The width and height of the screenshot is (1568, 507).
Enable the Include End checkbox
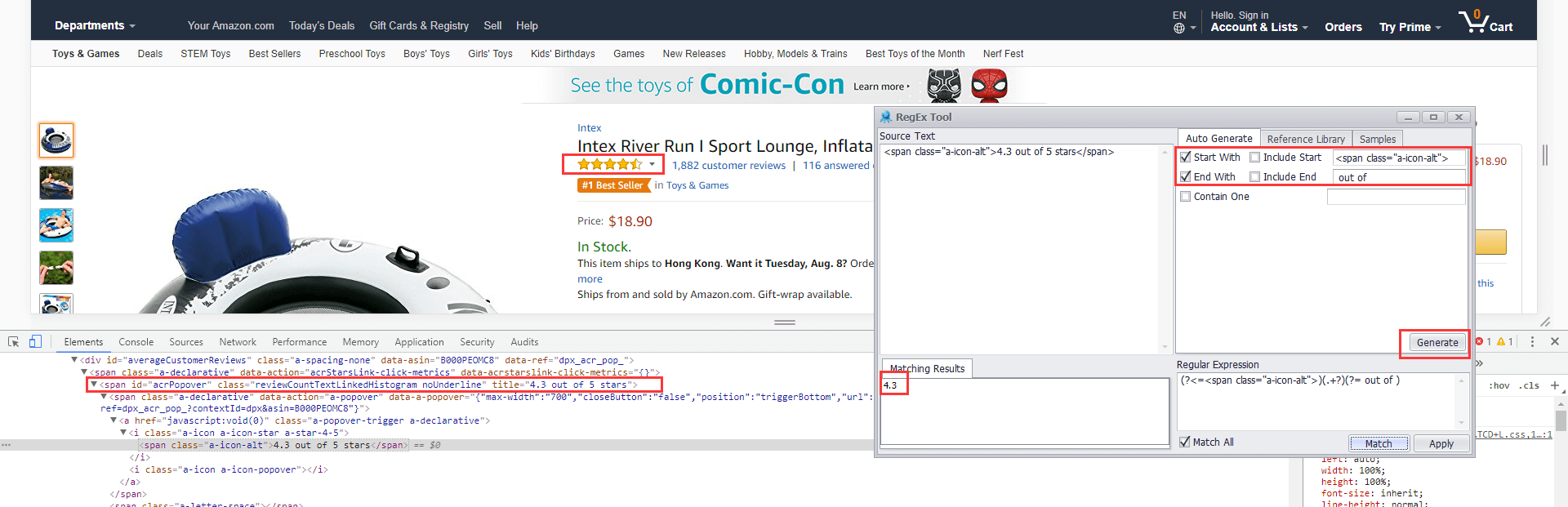tap(1255, 176)
